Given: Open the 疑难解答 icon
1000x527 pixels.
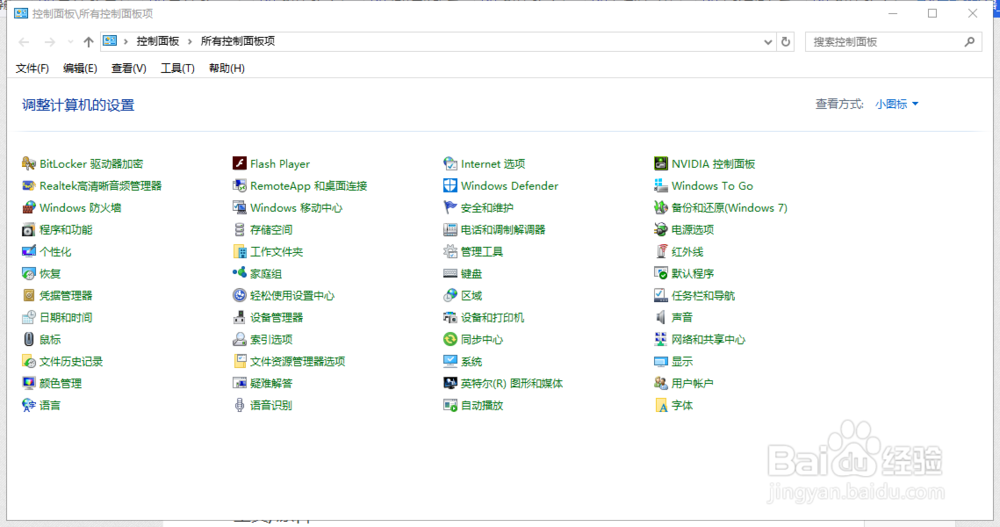Looking at the screenshot, I should click(x=239, y=383).
